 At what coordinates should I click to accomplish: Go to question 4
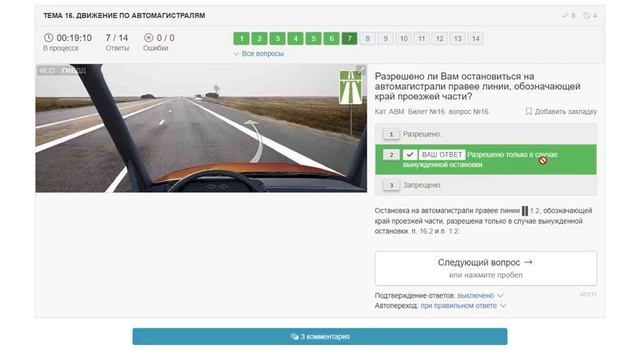[x=296, y=39]
